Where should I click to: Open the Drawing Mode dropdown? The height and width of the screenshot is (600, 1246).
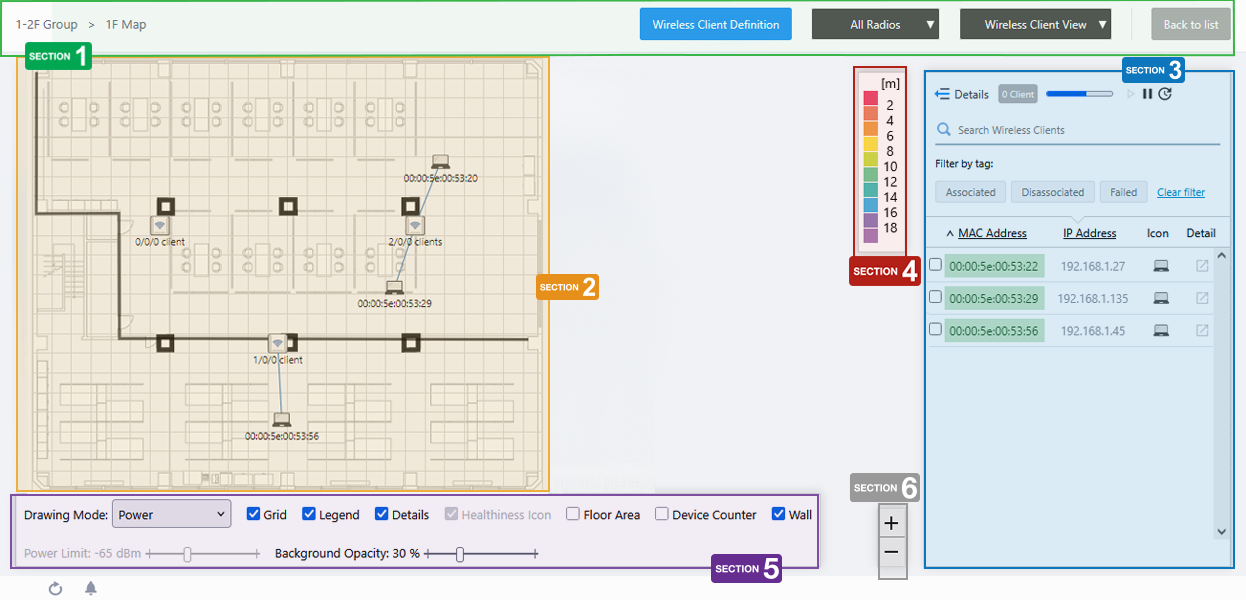pyautogui.click(x=171, y=515)
